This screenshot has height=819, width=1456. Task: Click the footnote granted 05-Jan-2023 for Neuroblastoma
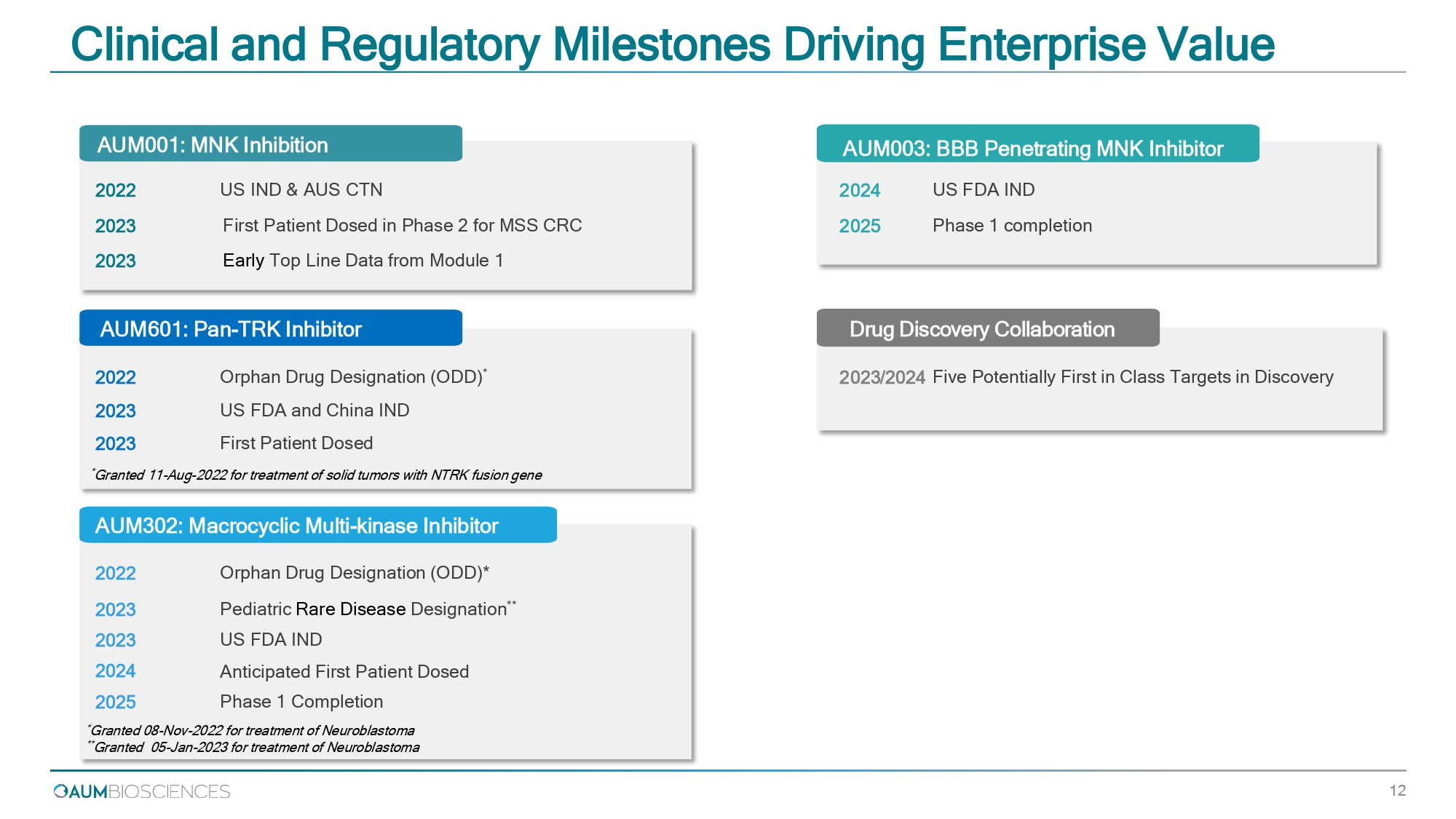pos(253,747)
